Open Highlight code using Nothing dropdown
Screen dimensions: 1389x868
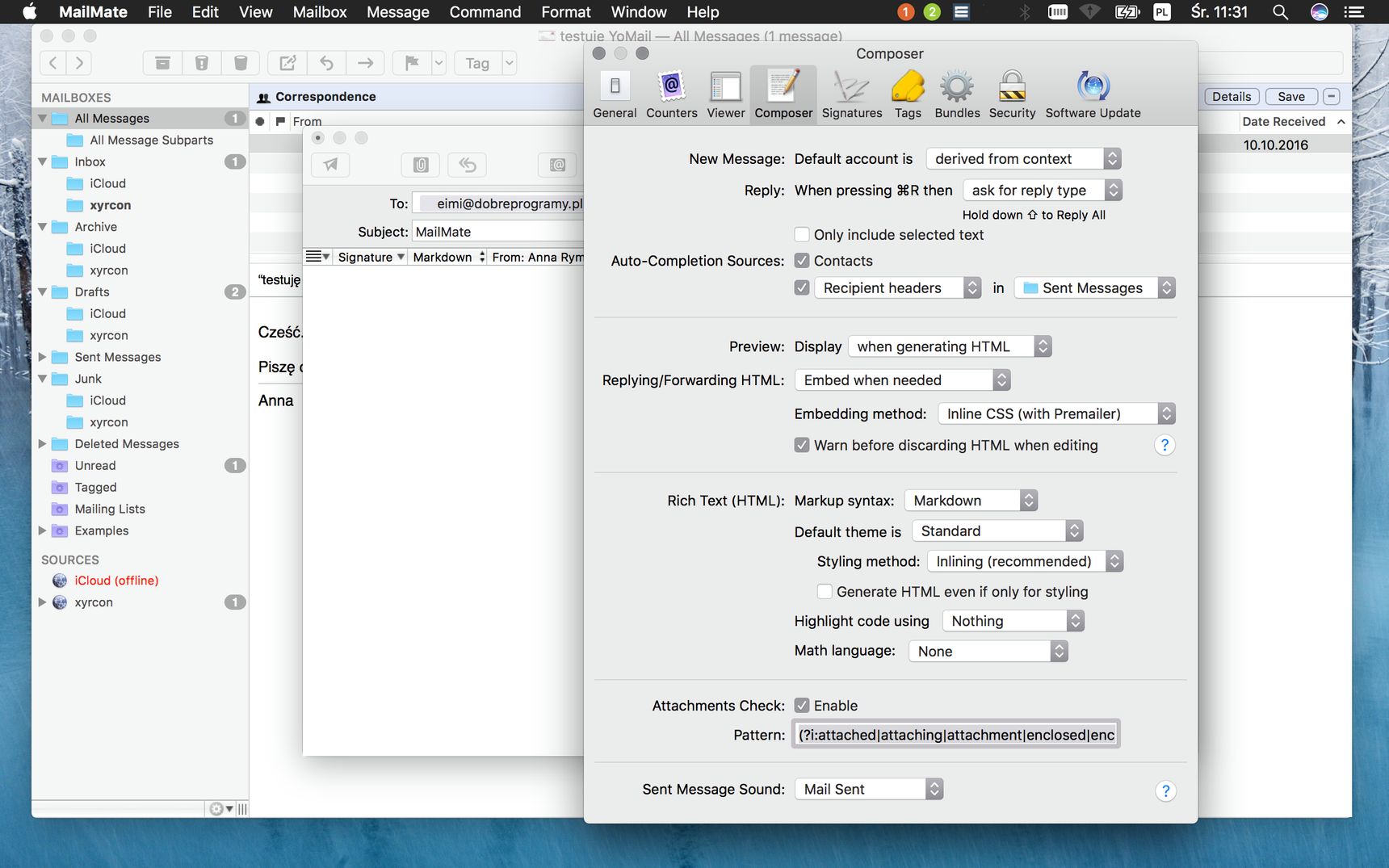click(1013, 621)
